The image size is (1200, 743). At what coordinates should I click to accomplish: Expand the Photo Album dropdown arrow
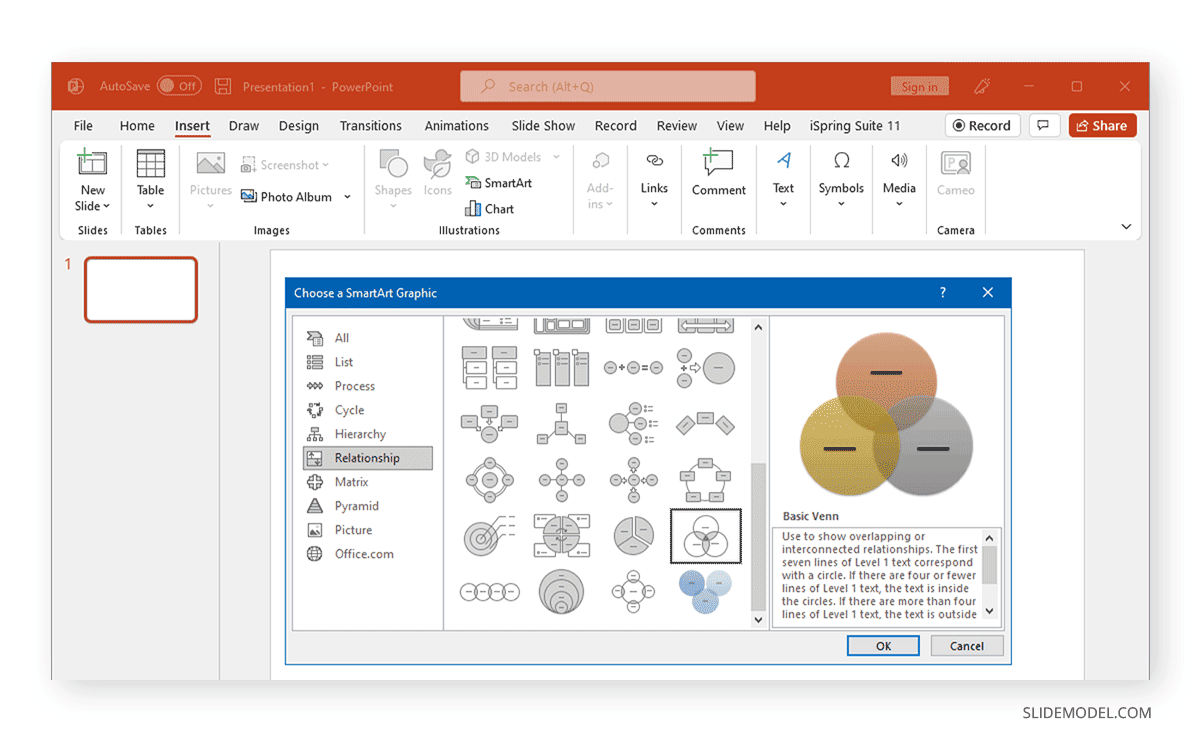point(346,196)
